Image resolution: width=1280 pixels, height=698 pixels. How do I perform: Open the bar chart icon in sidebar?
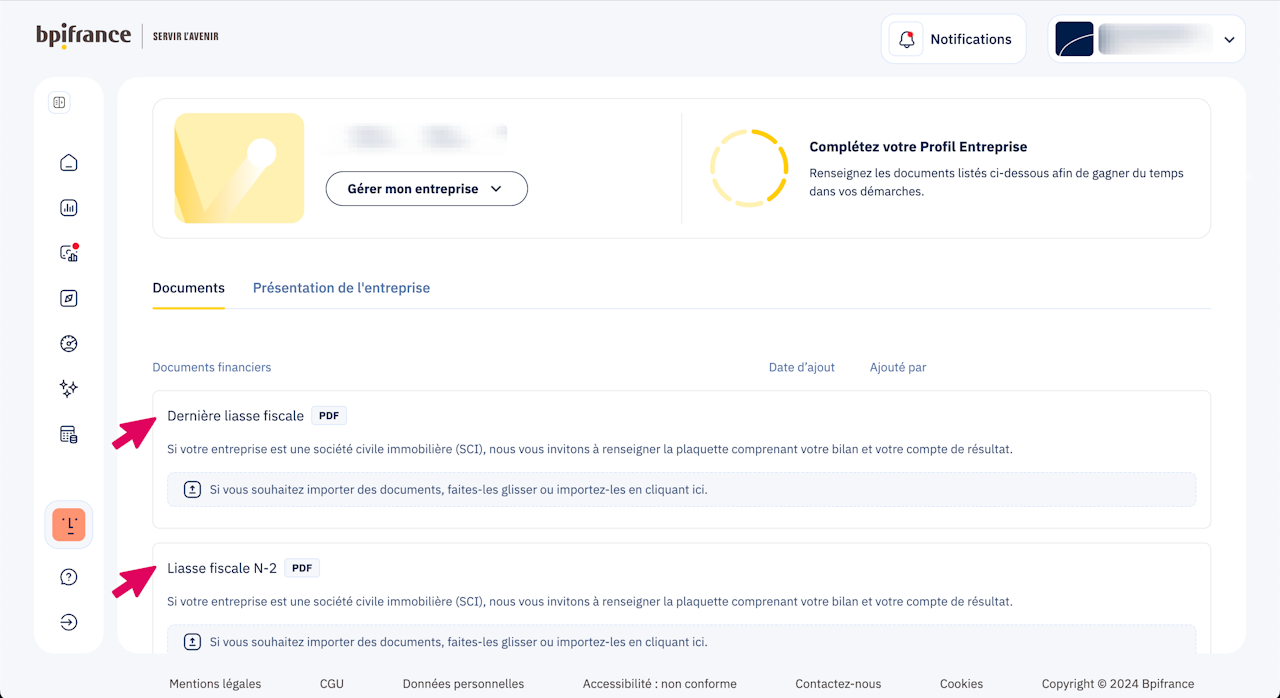click(69, 208)
